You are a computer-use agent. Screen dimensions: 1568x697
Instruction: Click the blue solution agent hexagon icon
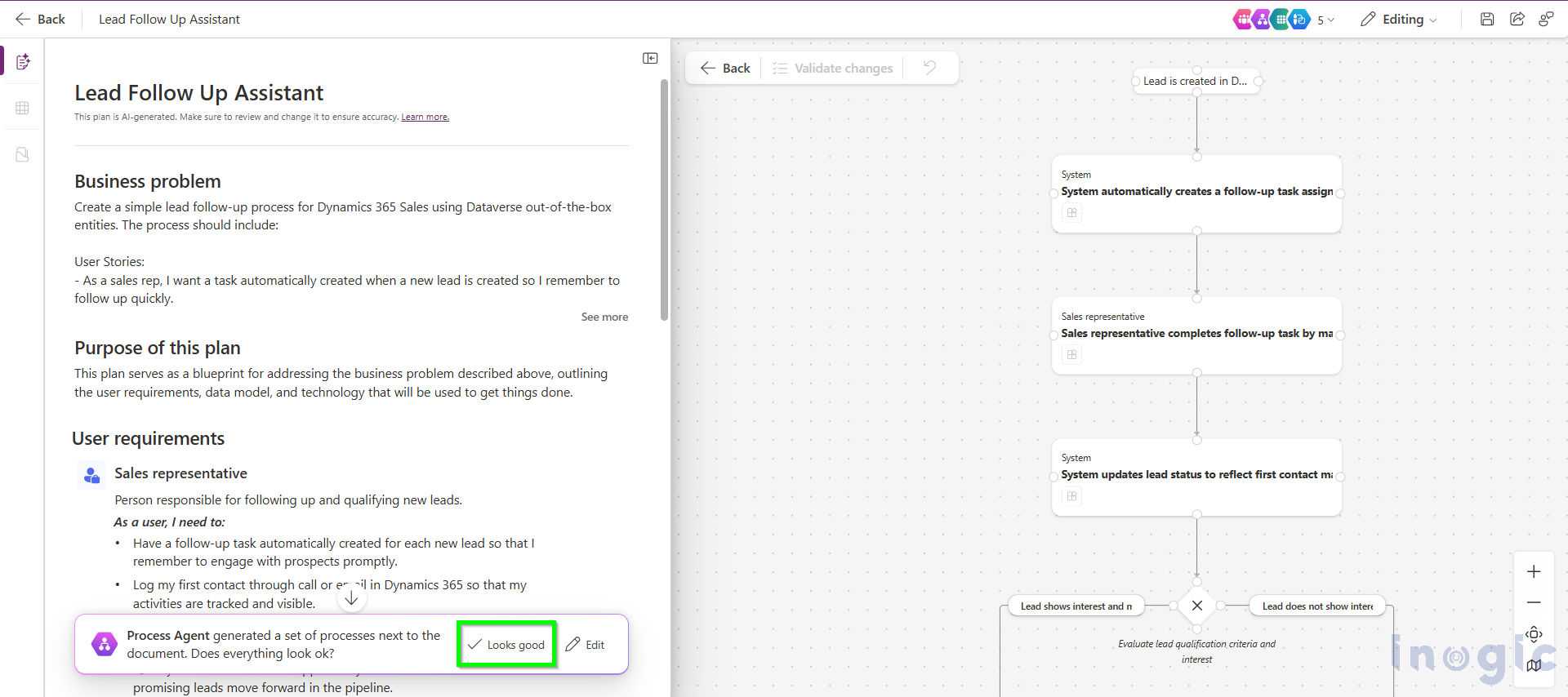coord(1300,19)
